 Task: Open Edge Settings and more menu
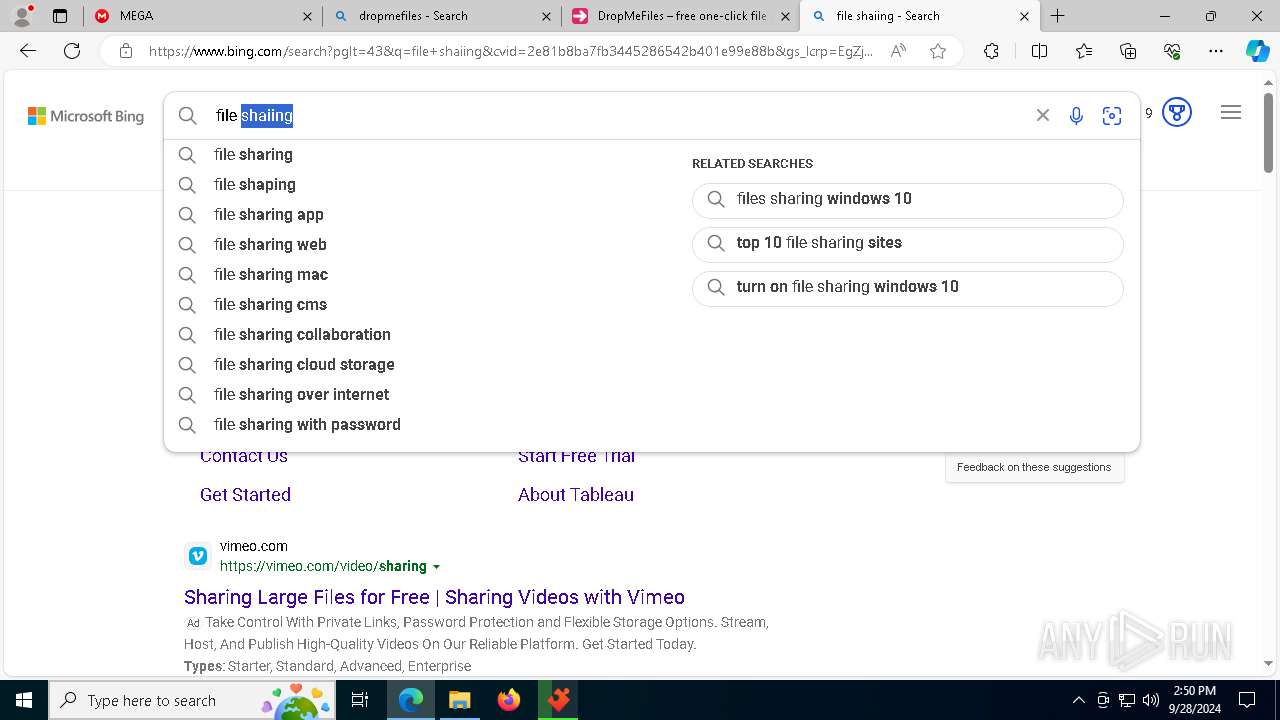click(1216, 51)
